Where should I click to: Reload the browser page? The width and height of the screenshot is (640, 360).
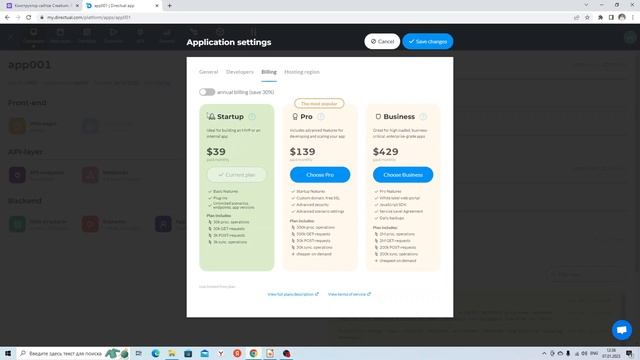click(x=29, y=17)
